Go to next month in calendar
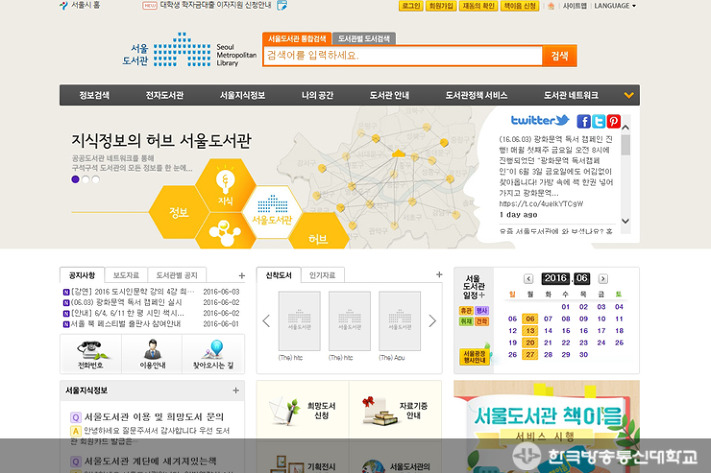This screenshot has height=473, width=711. (x=603, y=278)
